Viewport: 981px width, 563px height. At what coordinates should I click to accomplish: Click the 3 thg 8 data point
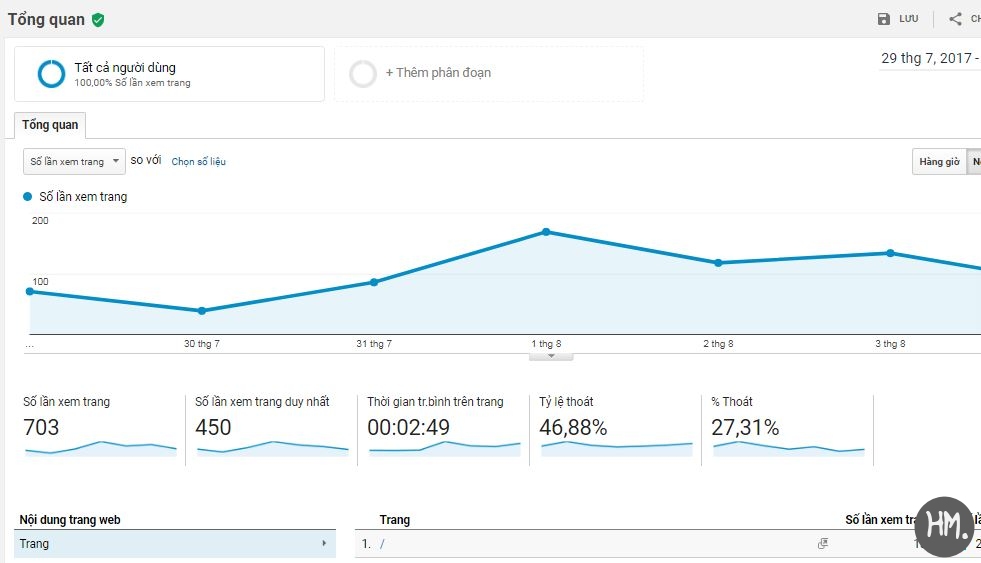point(890,253)
